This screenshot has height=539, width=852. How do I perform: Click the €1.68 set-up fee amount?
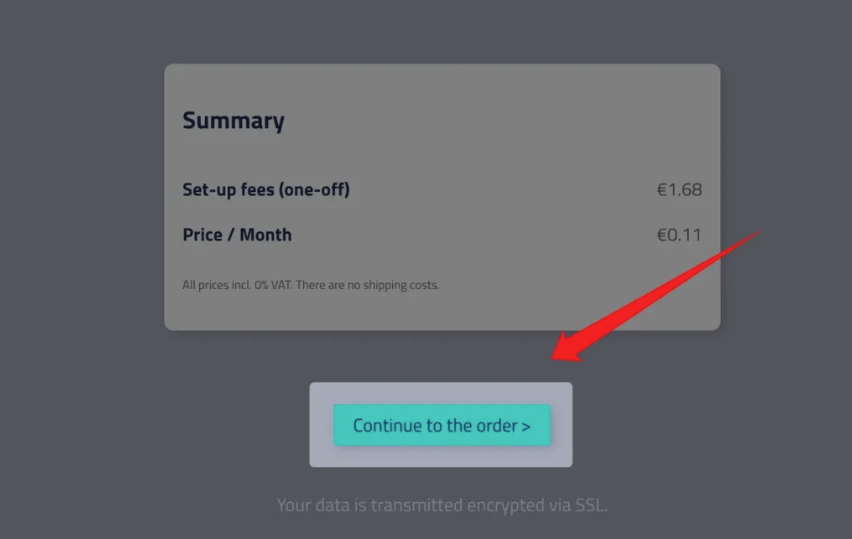(679, 189)
